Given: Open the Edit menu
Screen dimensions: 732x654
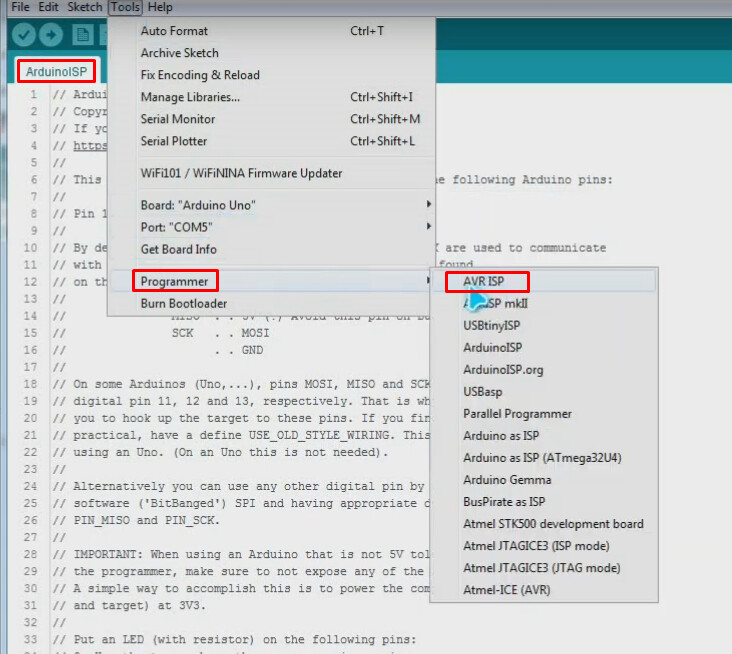Looking at the screenshot, I should pyautogui.click(x=48, y=7).
